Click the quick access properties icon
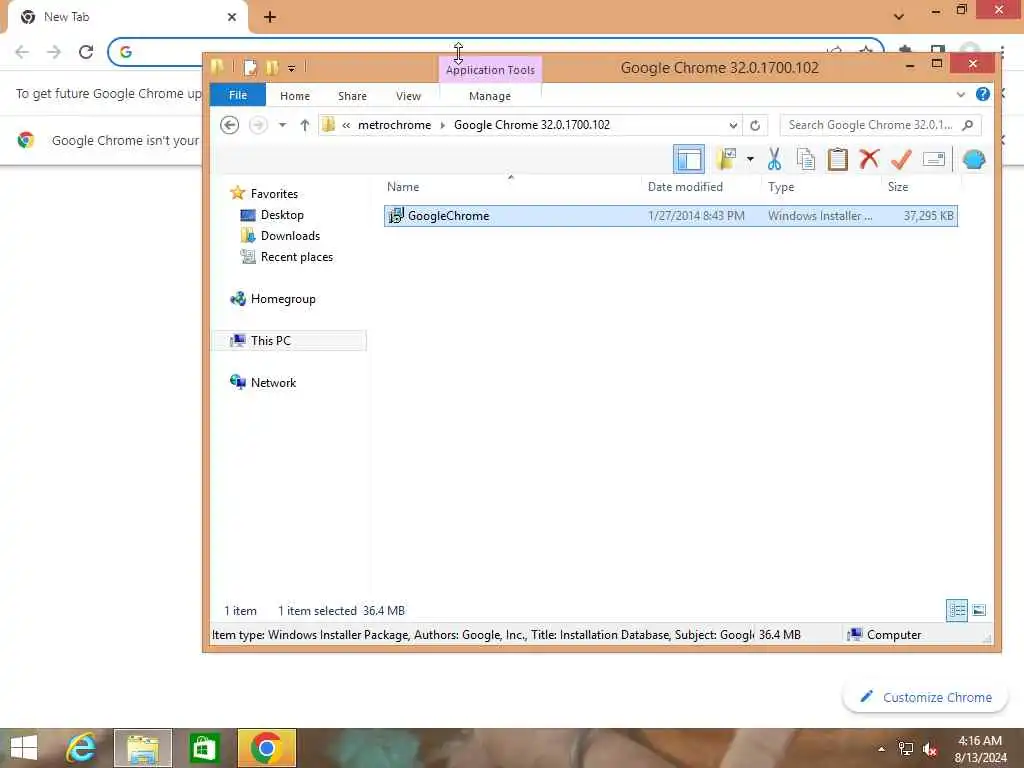The width and height of the screenshot is (1024, 768). (x=250, y=67)
